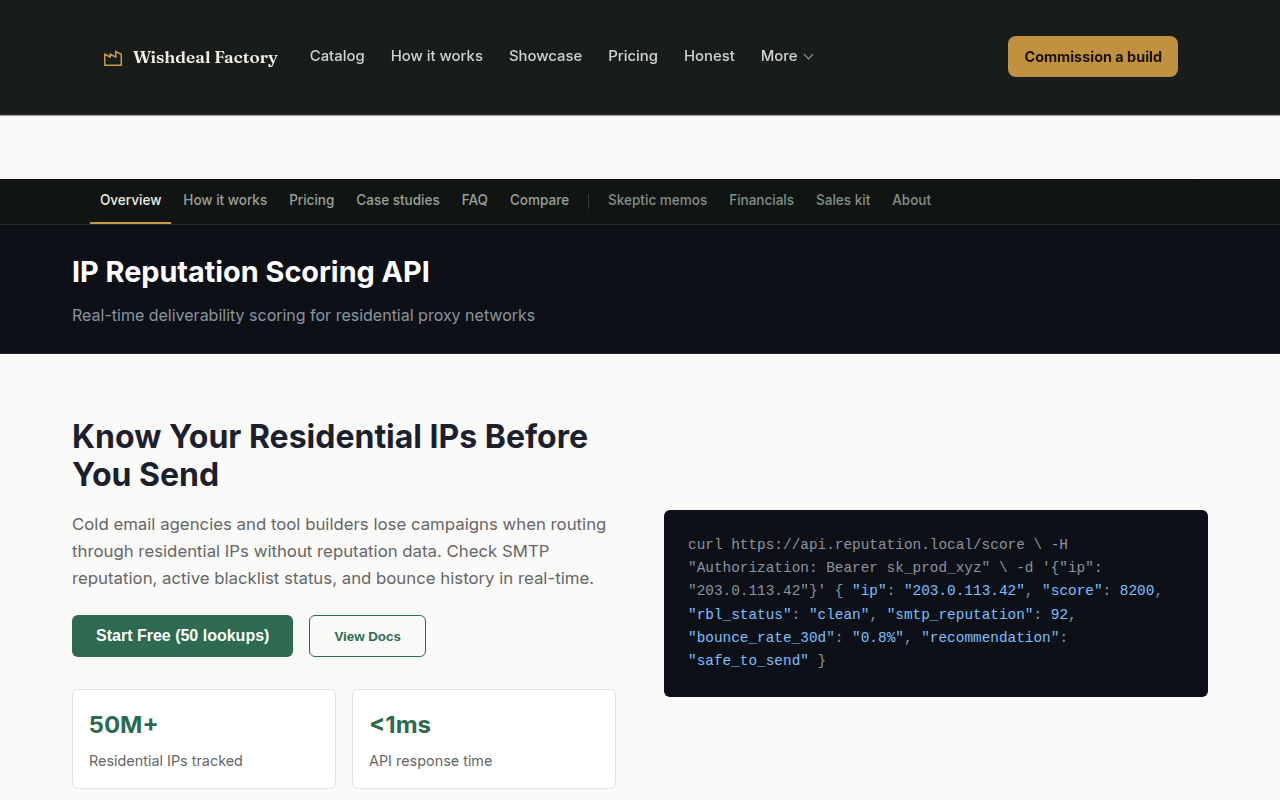
Task: Open the About tab
Action: pyautogui.click(x=912, y=200)
